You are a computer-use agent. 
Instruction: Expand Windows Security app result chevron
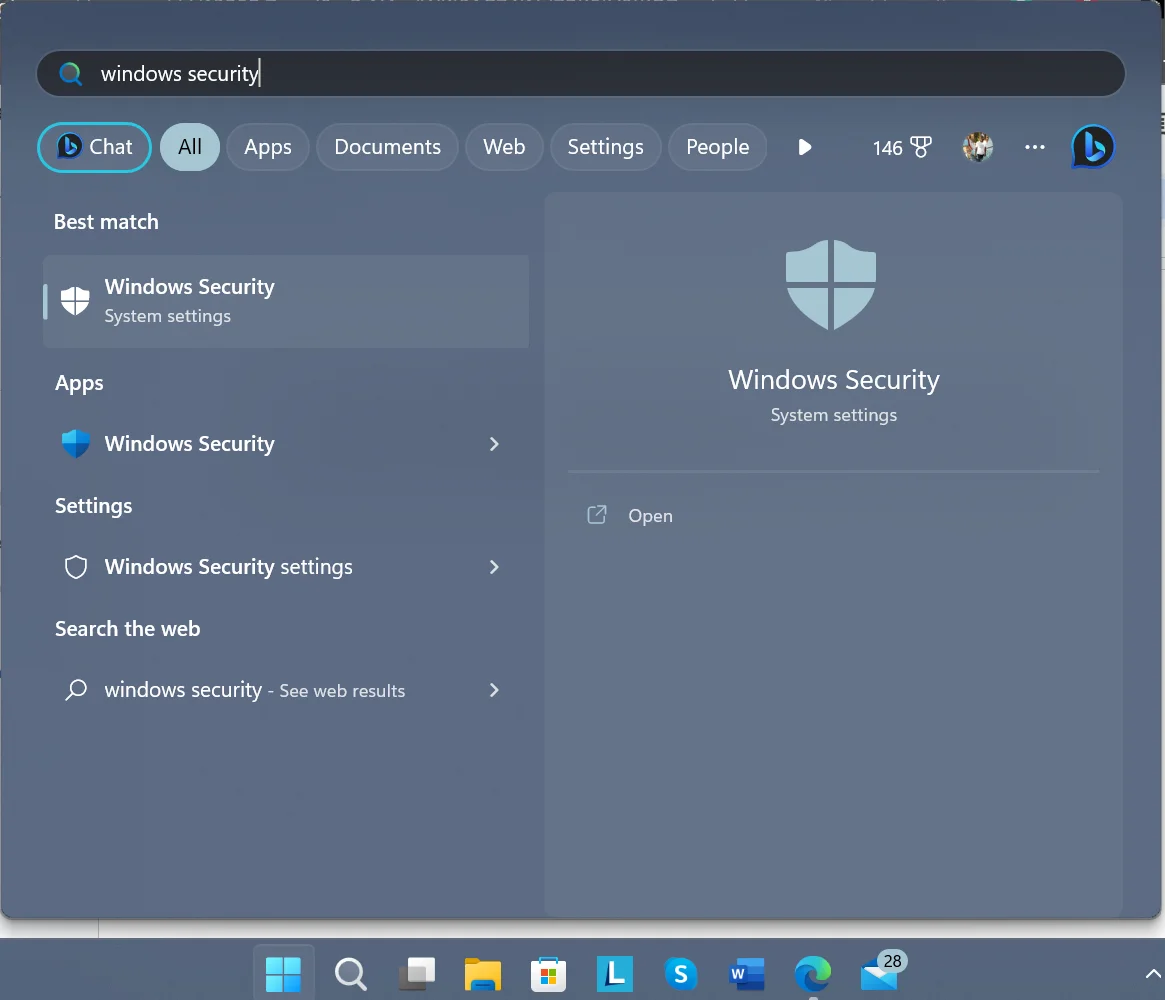[494, 444]
